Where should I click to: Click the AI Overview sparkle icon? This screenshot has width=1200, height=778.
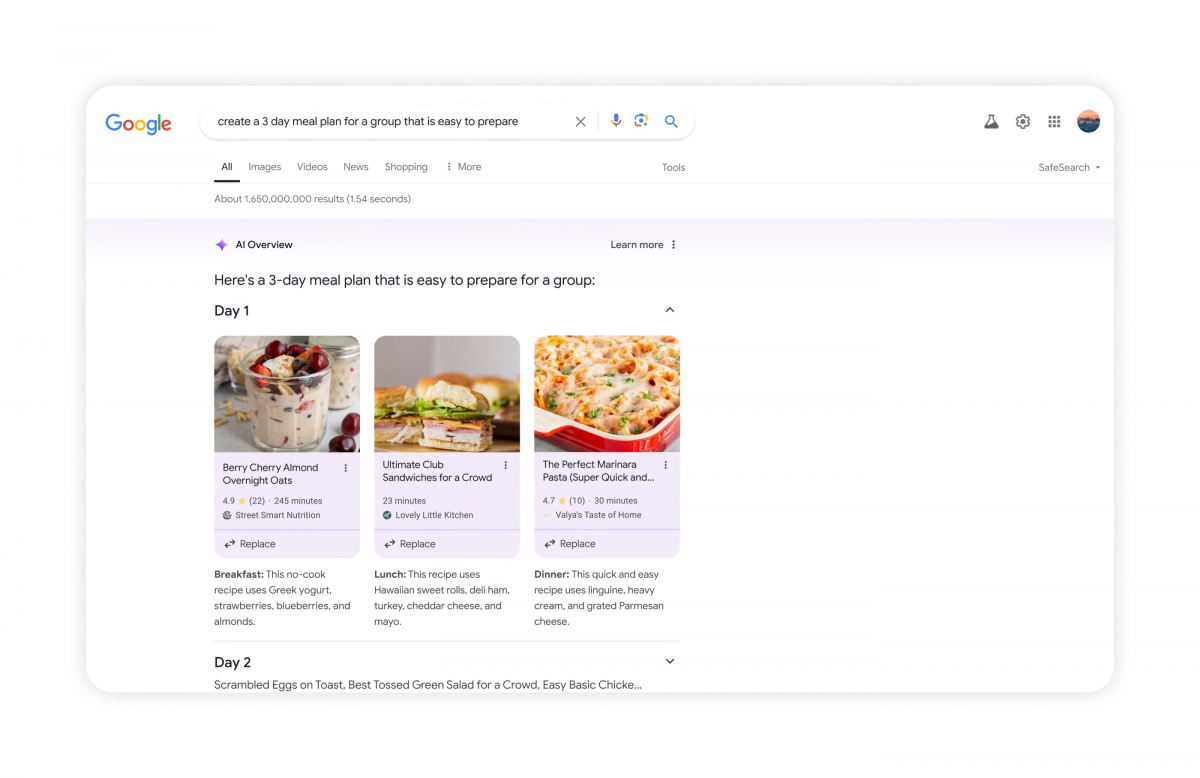221,244
